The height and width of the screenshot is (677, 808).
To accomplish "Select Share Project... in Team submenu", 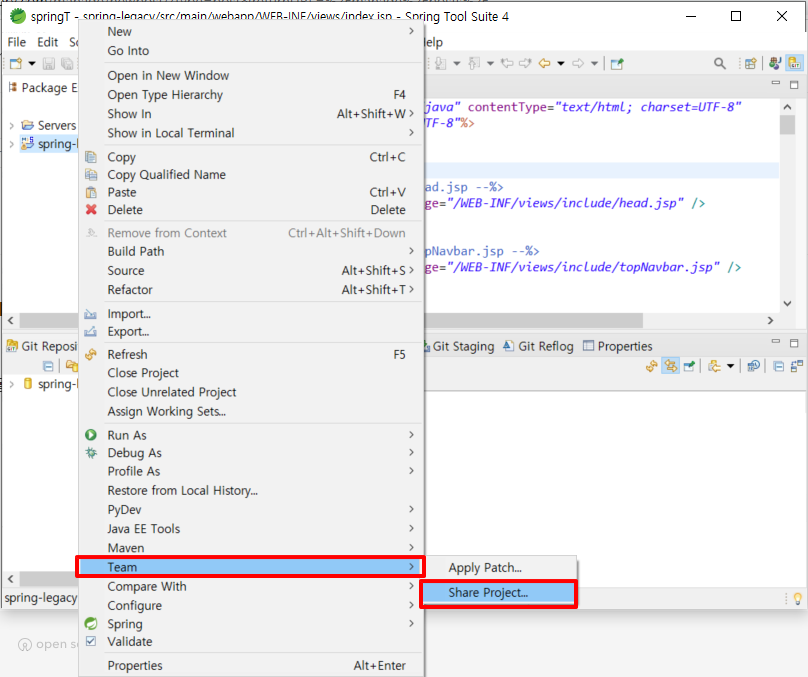I will point(498,593).
